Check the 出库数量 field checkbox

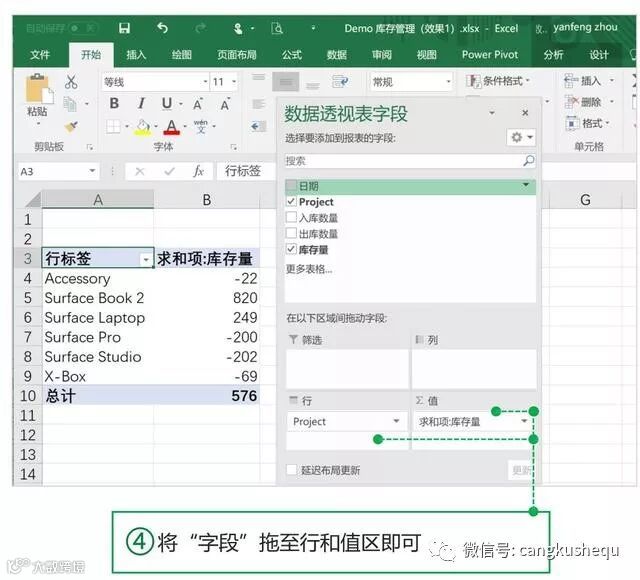coord(291,233)
